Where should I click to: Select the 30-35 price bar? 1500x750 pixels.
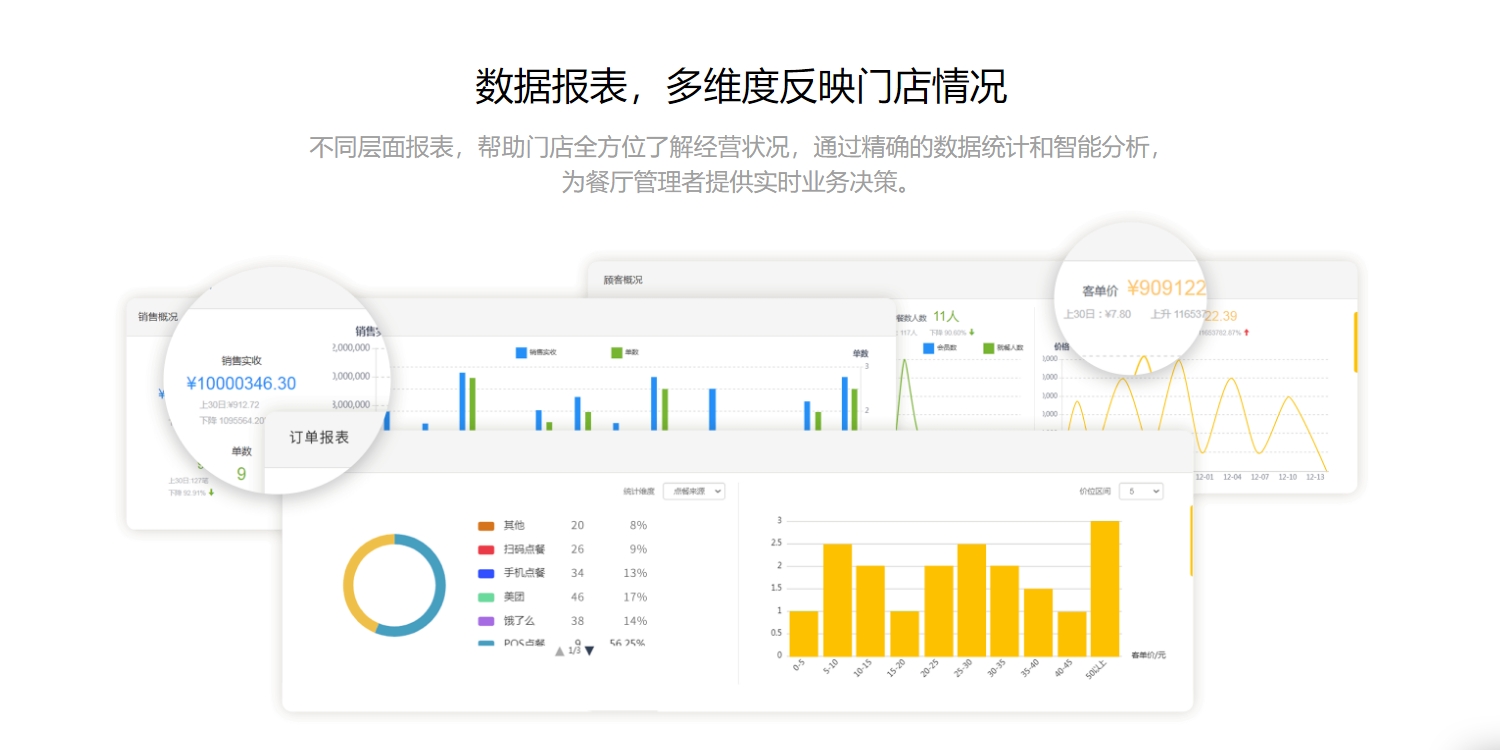pos(1004,611)
